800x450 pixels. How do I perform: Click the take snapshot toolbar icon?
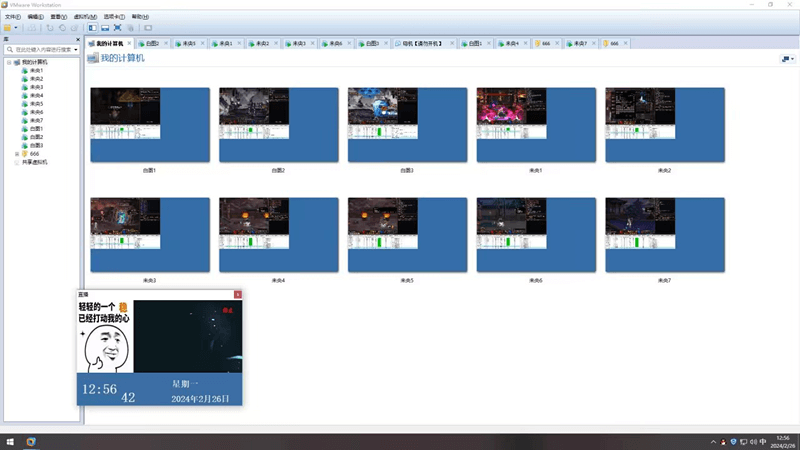pyautogui.click(x=50, y=28)
